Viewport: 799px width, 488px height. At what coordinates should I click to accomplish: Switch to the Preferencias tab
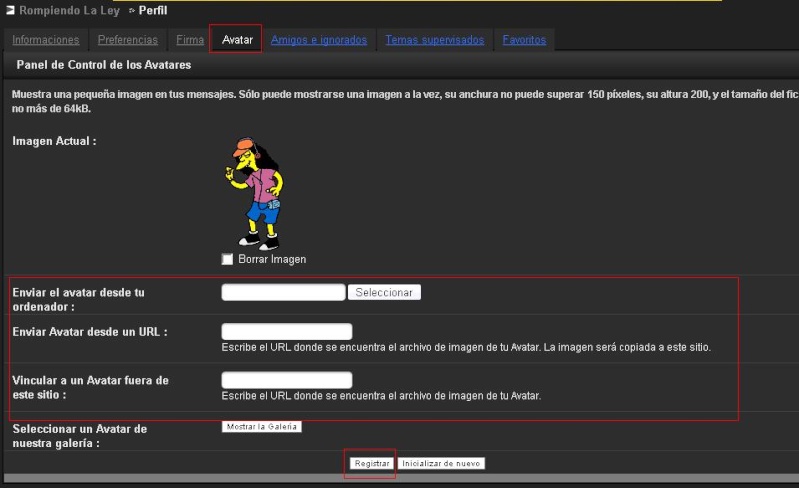128,40
